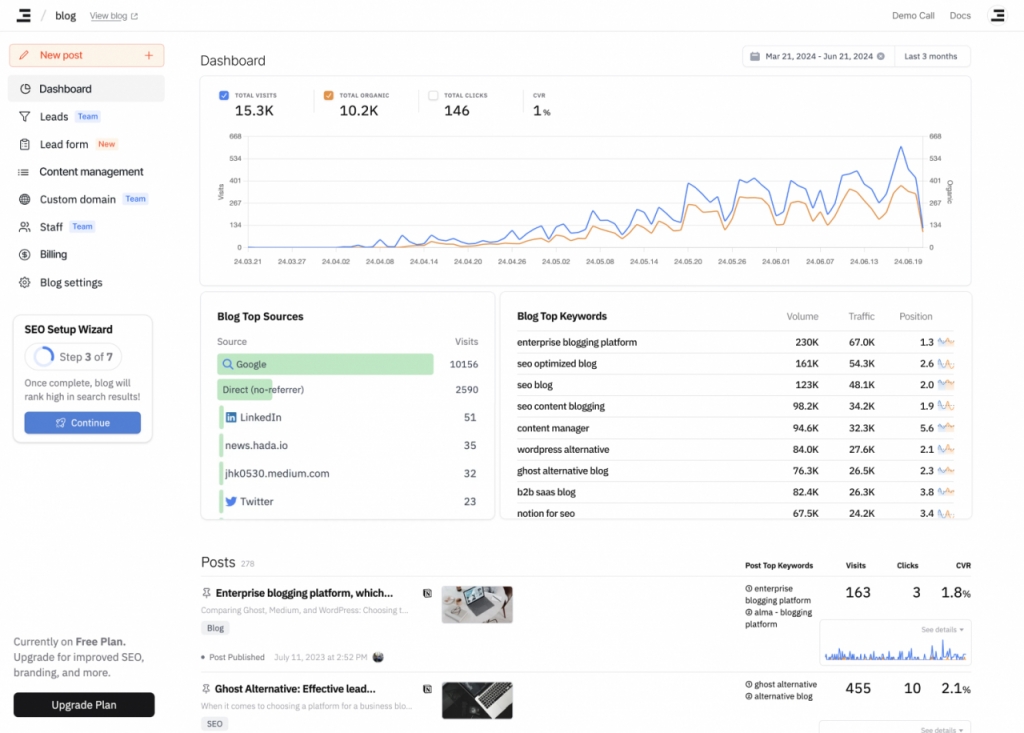Click the logo icon in top-left corner
Image resolution: width=1024 pixels, height=733 pixels.
[x=24, y=15]
